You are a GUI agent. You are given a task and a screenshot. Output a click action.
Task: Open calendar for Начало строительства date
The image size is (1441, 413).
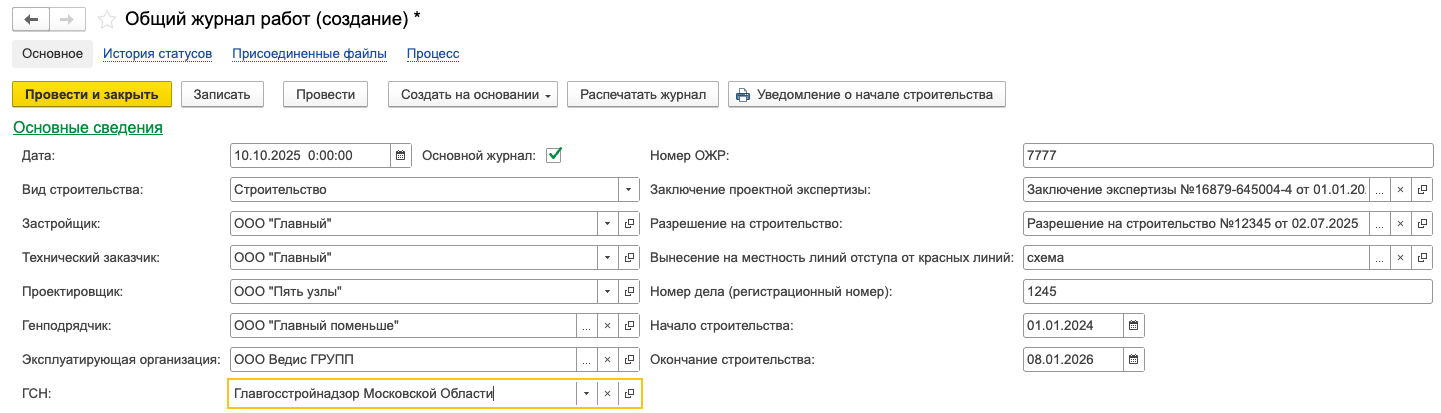(1133, 326)
